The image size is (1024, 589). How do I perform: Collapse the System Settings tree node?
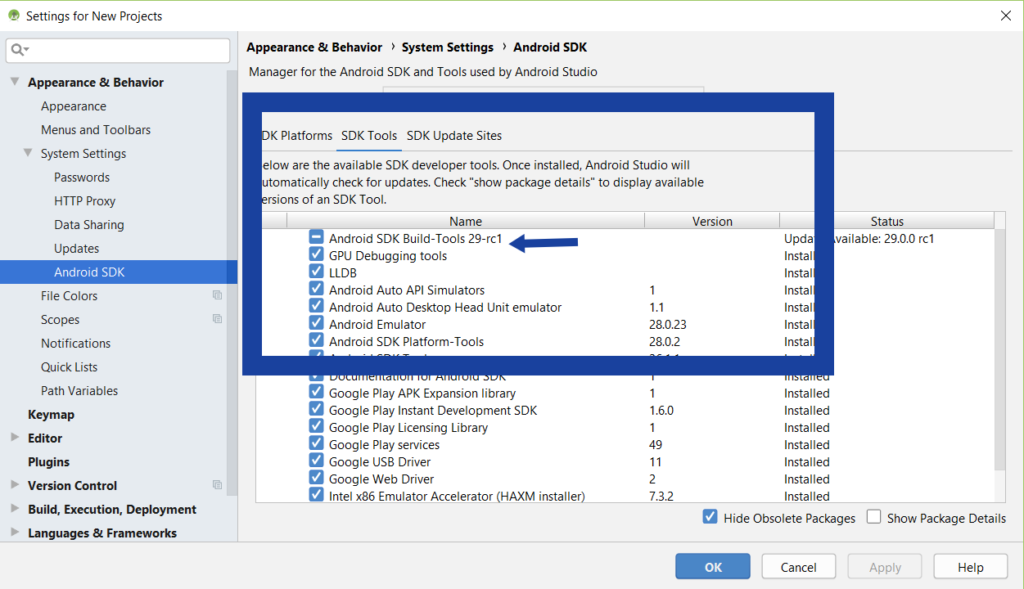pyautogui.click(x=28, y=153)
